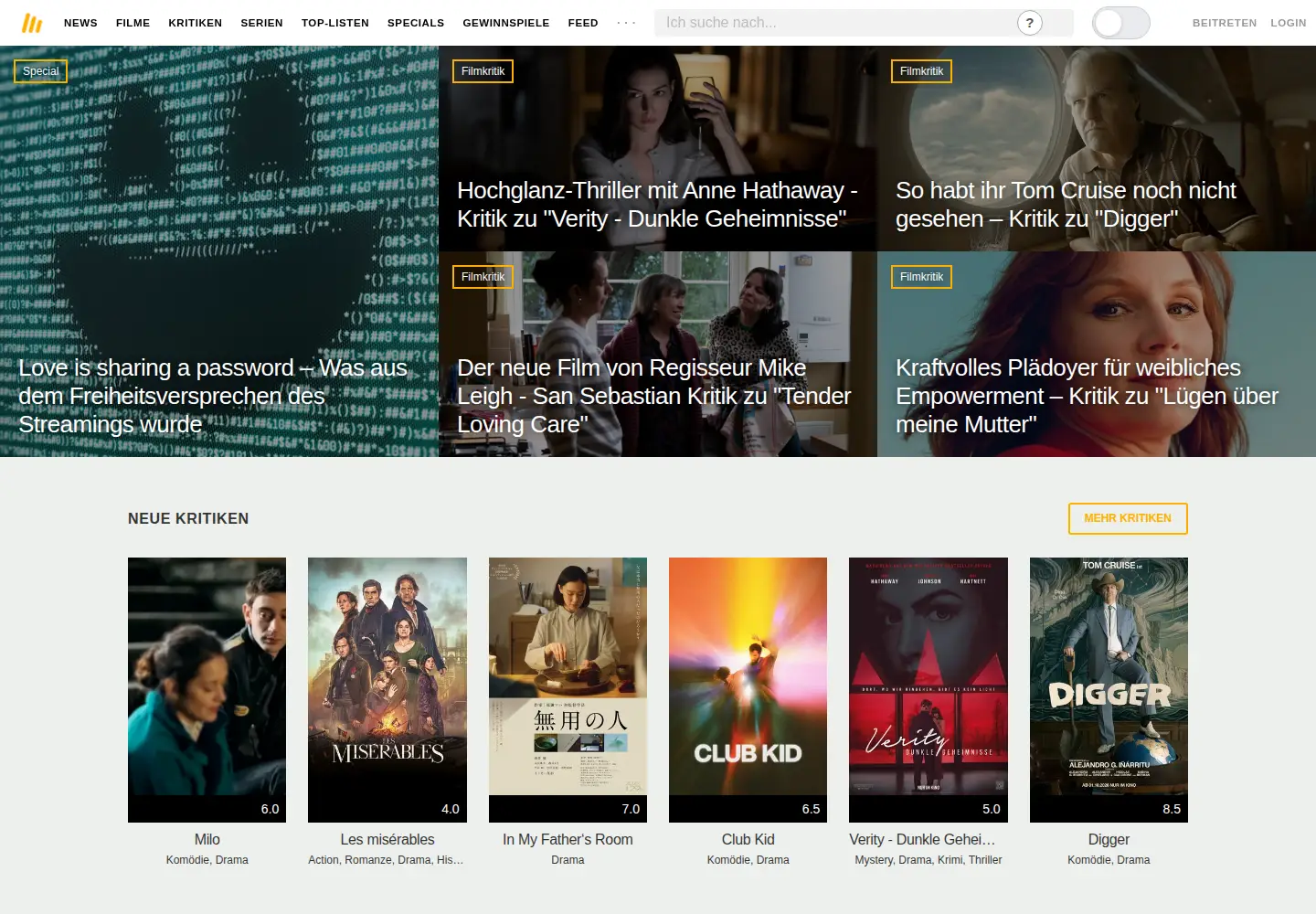Screen dimensions: 1316x914
Task: Click the question mark help icon
Action: pos(1030,23)
